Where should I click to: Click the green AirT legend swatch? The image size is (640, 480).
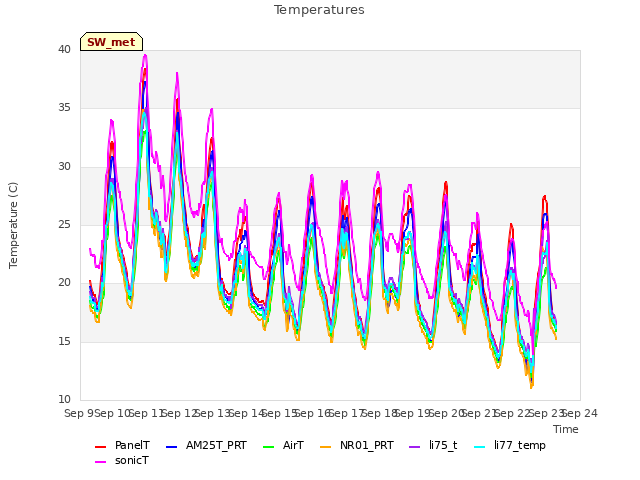(x=269, y=447)
